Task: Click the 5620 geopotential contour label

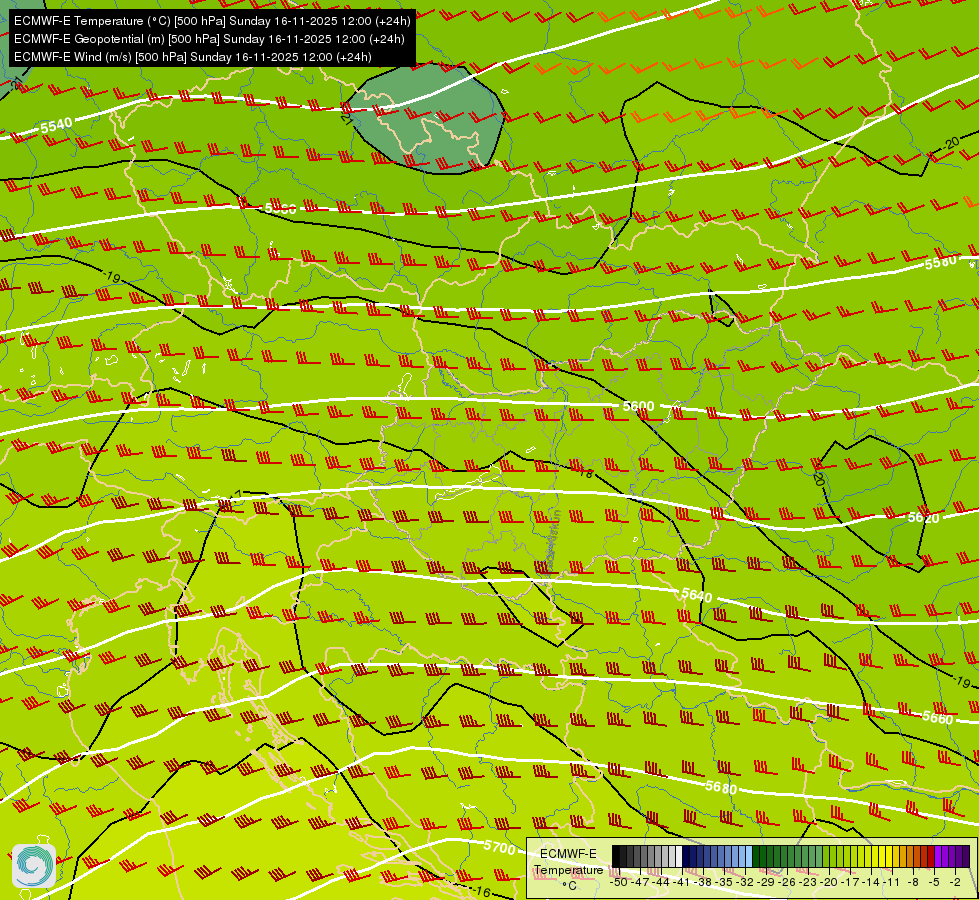Action: (x=923, y=518)
